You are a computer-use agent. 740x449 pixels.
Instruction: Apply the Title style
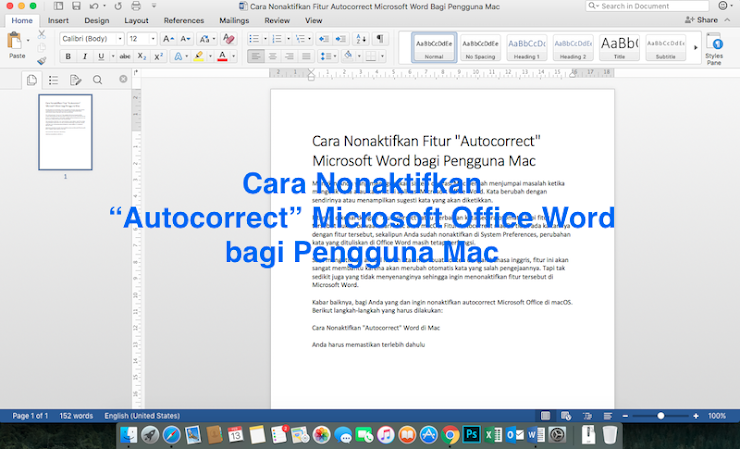(x=619, y=47)
